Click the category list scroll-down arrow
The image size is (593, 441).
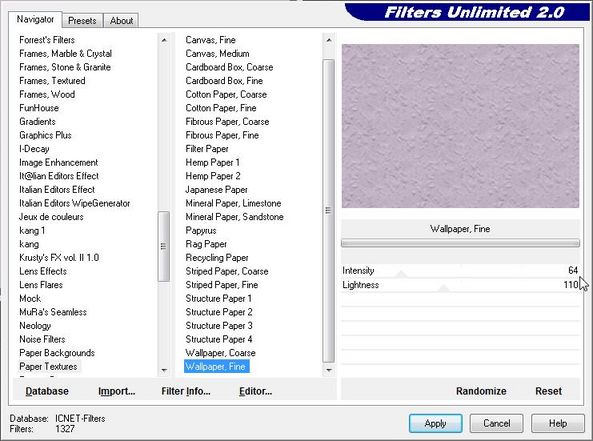click(x=164, y=370)
